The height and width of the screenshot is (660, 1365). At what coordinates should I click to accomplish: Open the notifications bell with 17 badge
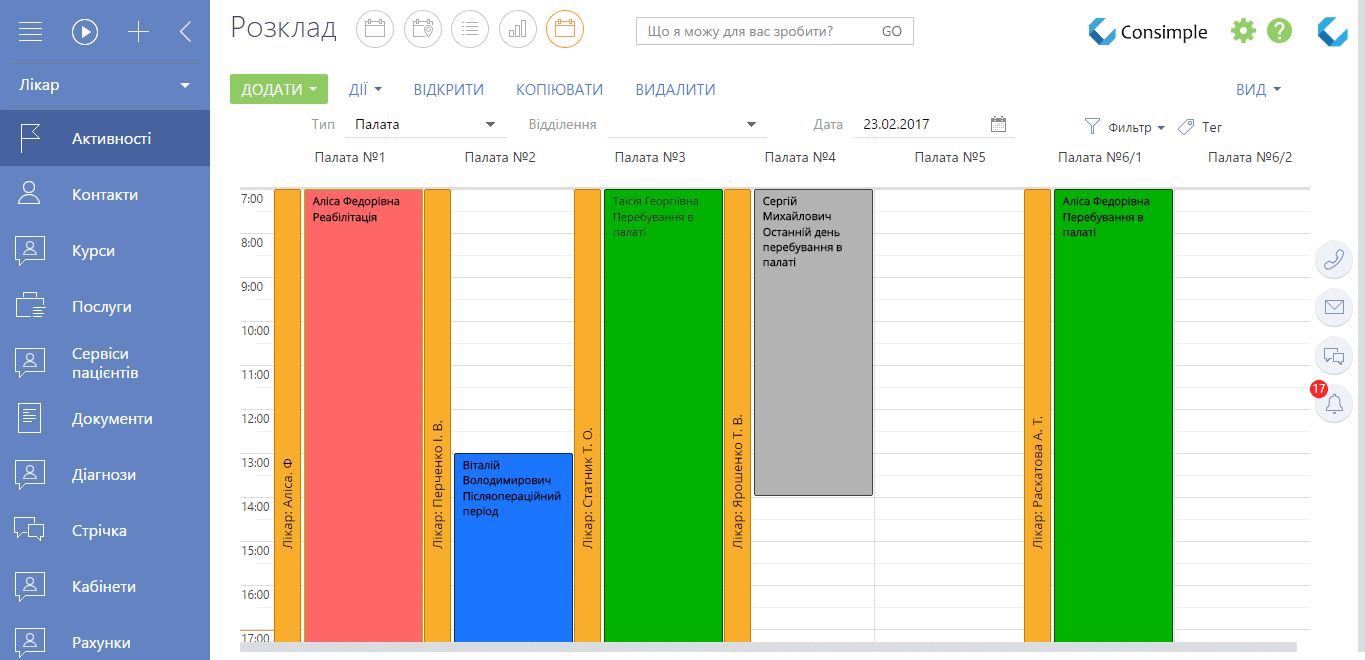pyautogui.click(x=1333, y=403)
